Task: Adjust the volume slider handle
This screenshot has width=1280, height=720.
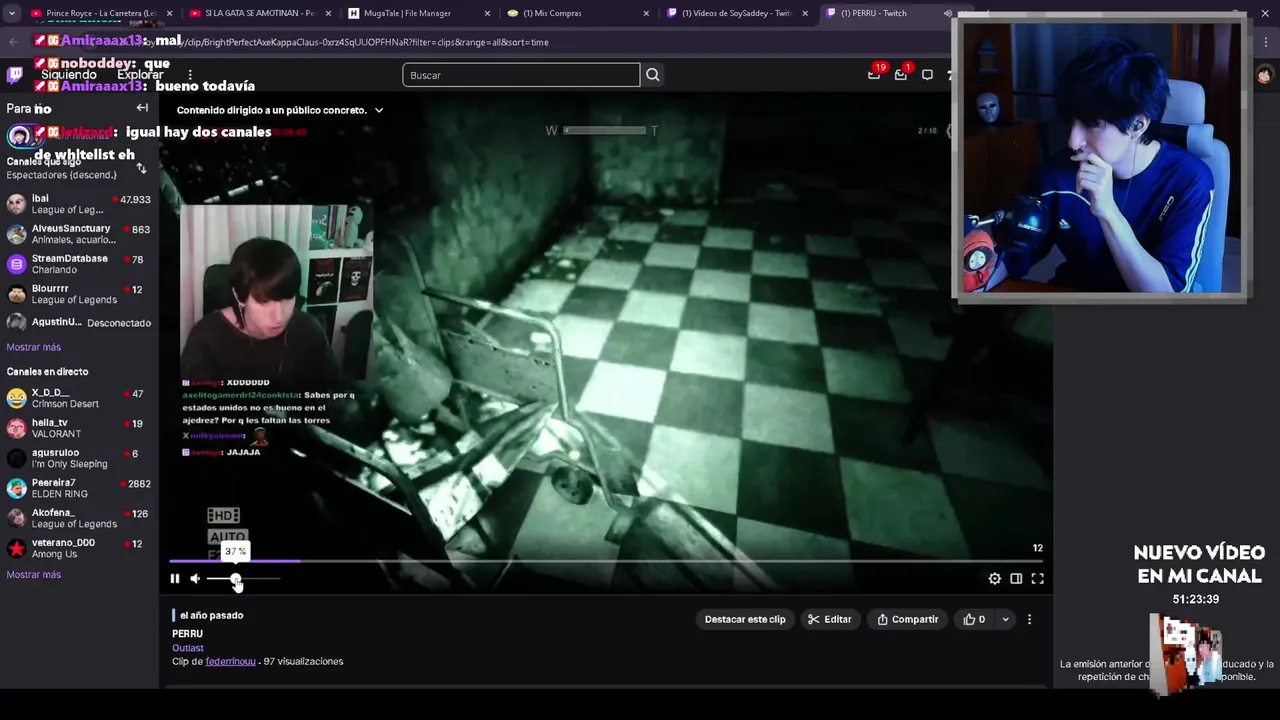Action: click(236, 579)
